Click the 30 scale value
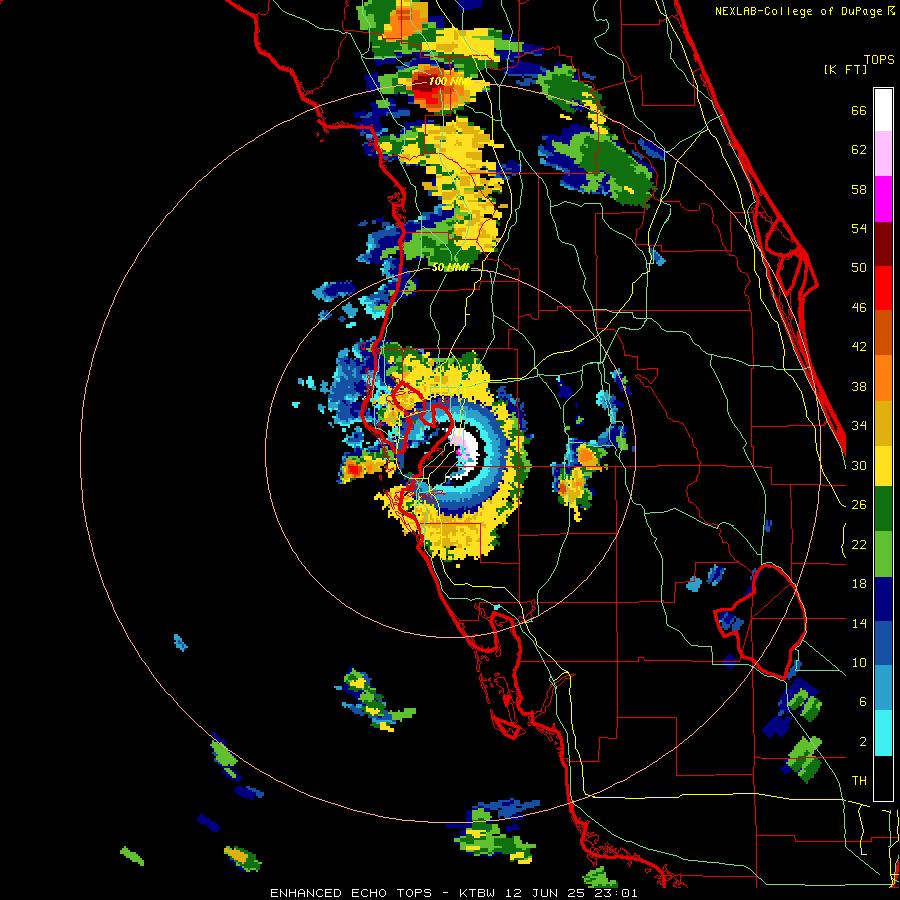Viewport: 900px width, 900px height. [859, 465]
